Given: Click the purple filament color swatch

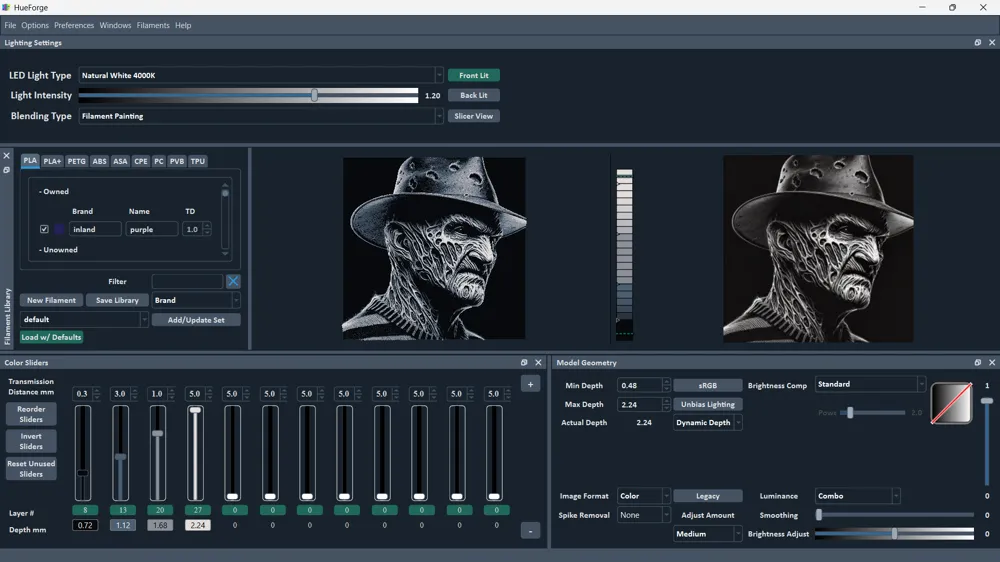Looking at the screenshot, I should tap(59, 229).
